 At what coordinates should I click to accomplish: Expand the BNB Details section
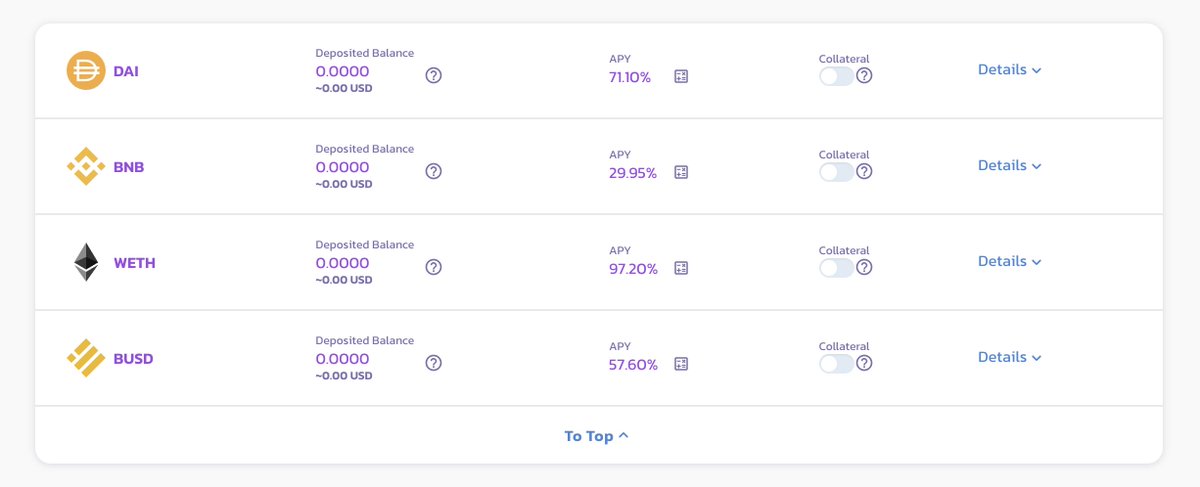pos(1009,166)
